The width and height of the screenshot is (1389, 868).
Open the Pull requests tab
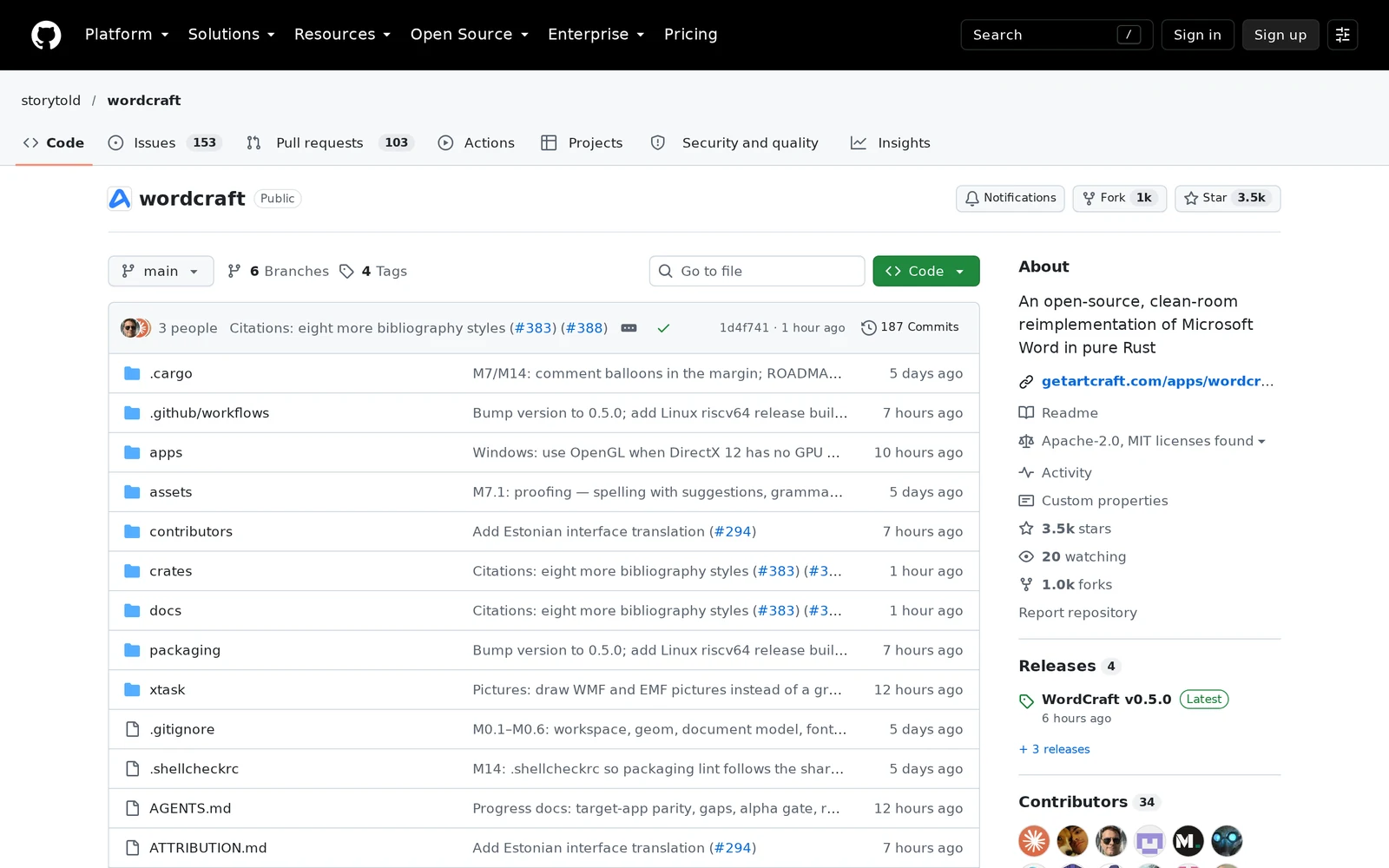(331, 142)
